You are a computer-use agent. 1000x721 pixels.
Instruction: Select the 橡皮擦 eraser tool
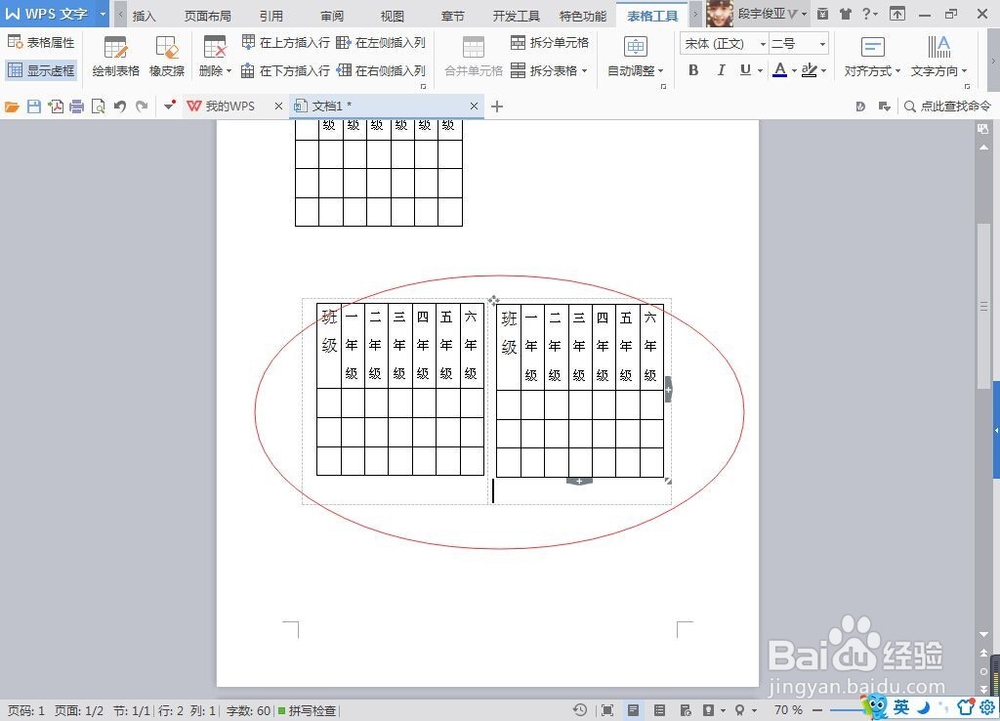tap(166, 57)
